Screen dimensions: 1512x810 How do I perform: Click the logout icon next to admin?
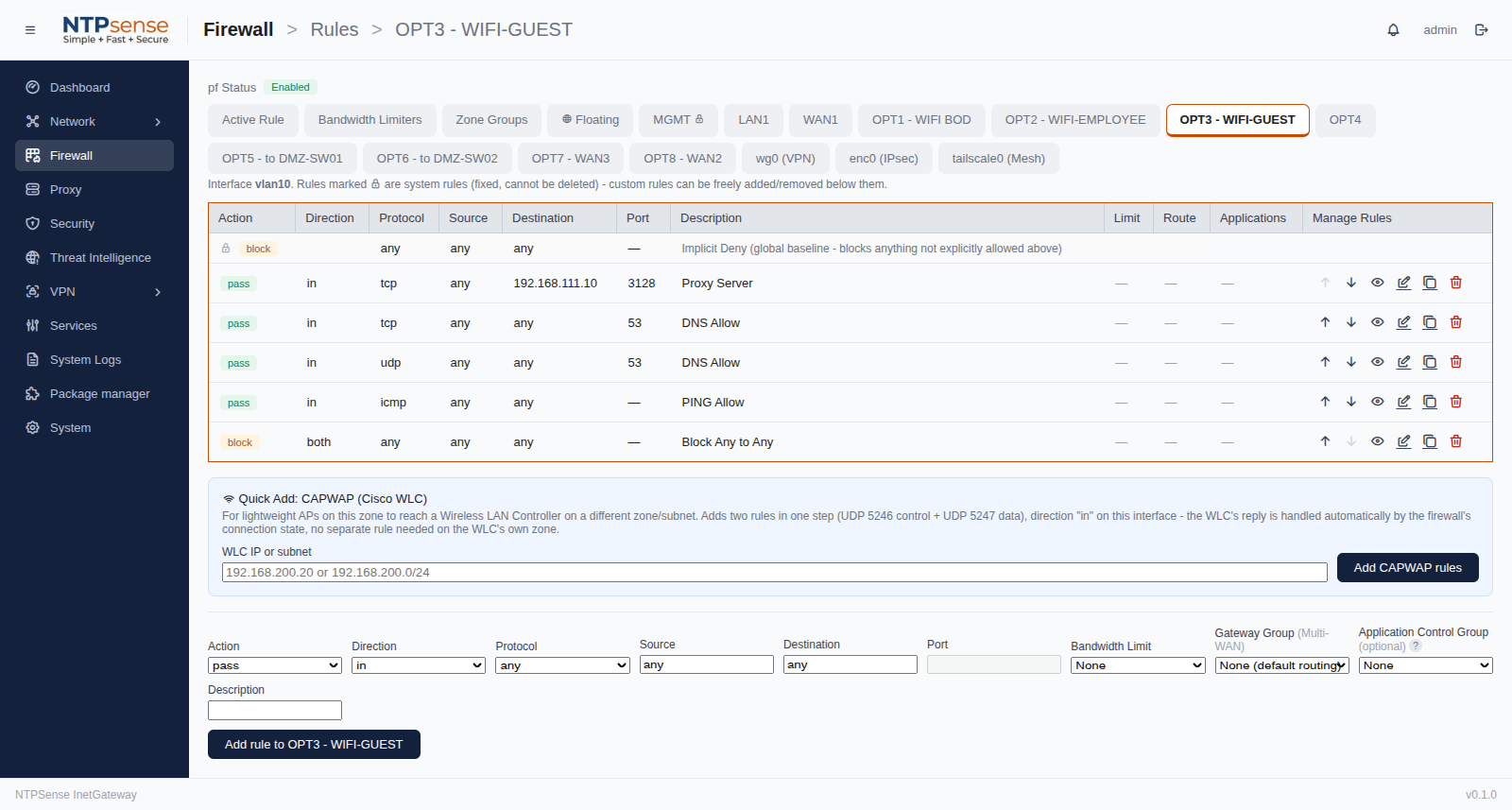[x=1482, y=30]
